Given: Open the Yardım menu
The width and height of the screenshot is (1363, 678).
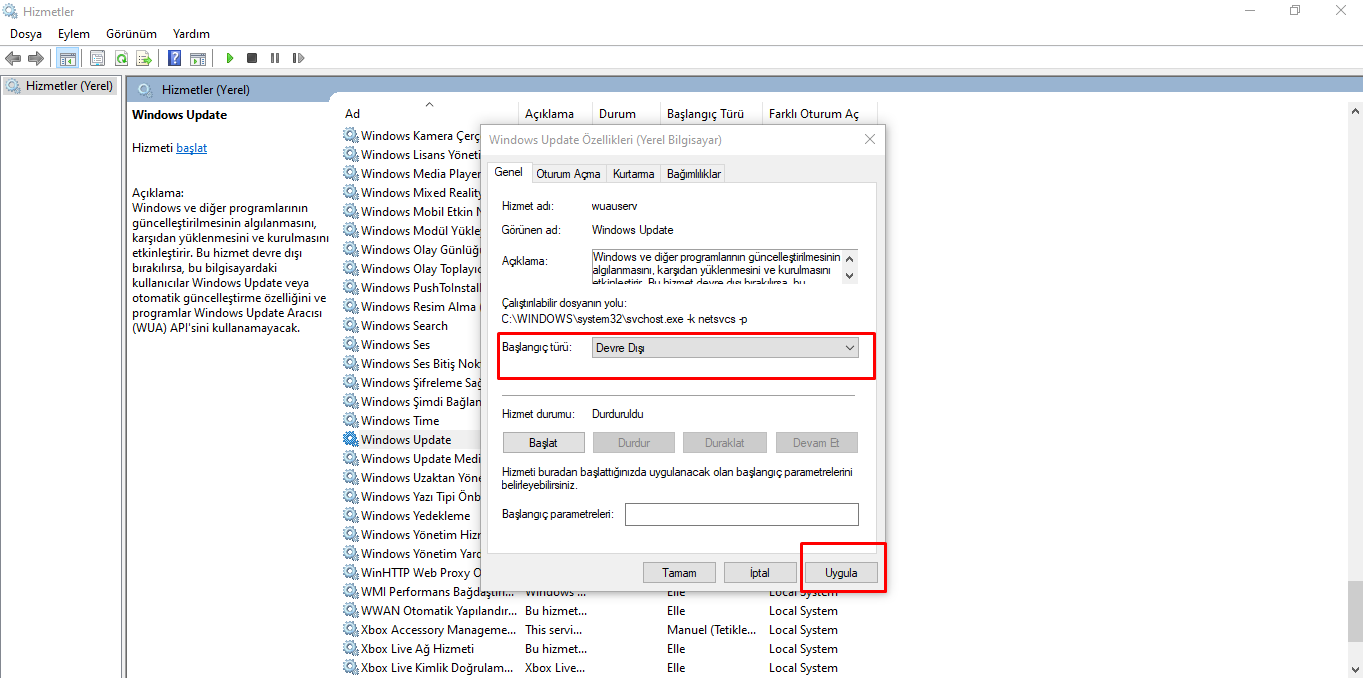Looking at the screenshot, I should 191,33.
